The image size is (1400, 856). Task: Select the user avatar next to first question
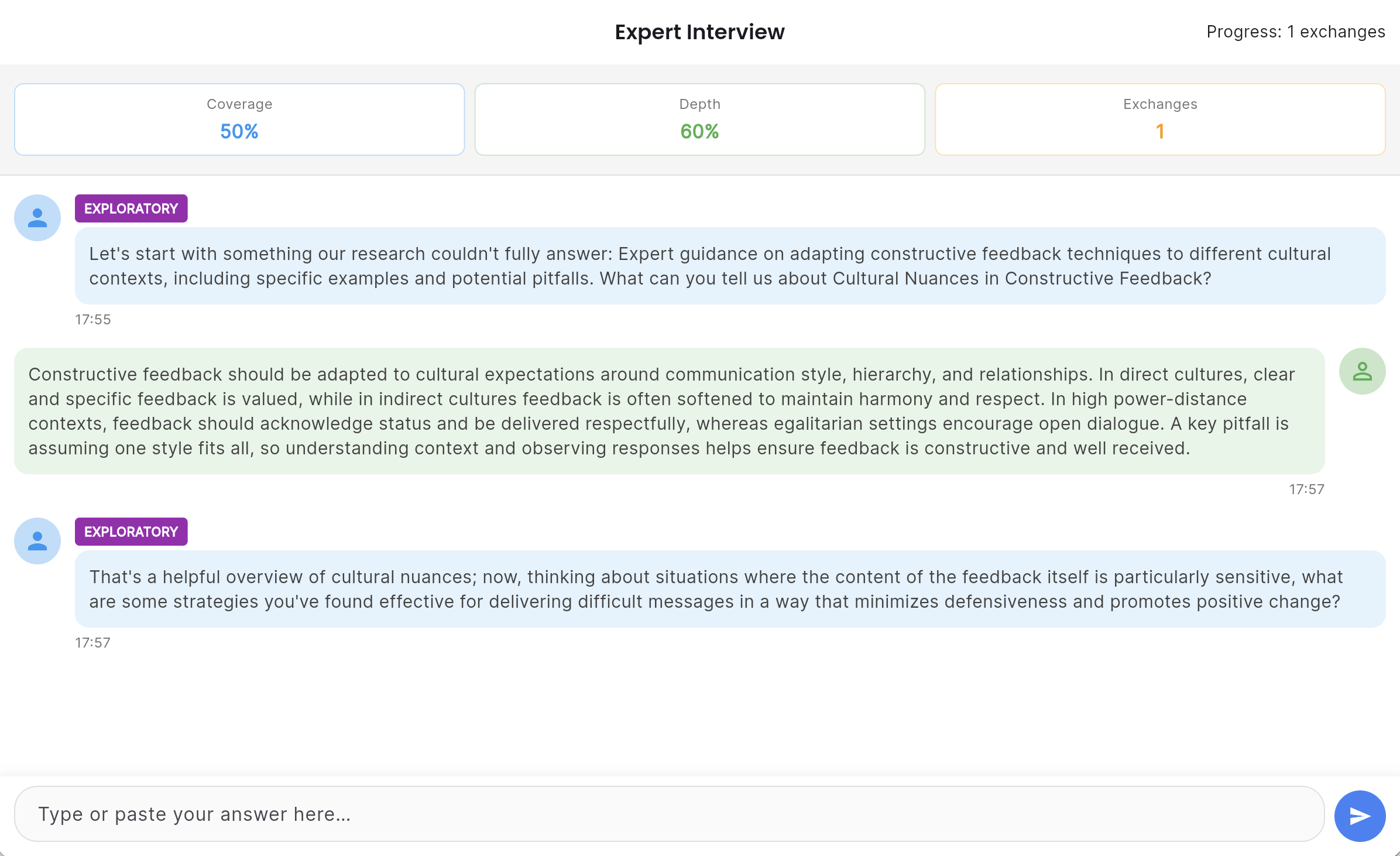tap(37, 218)
